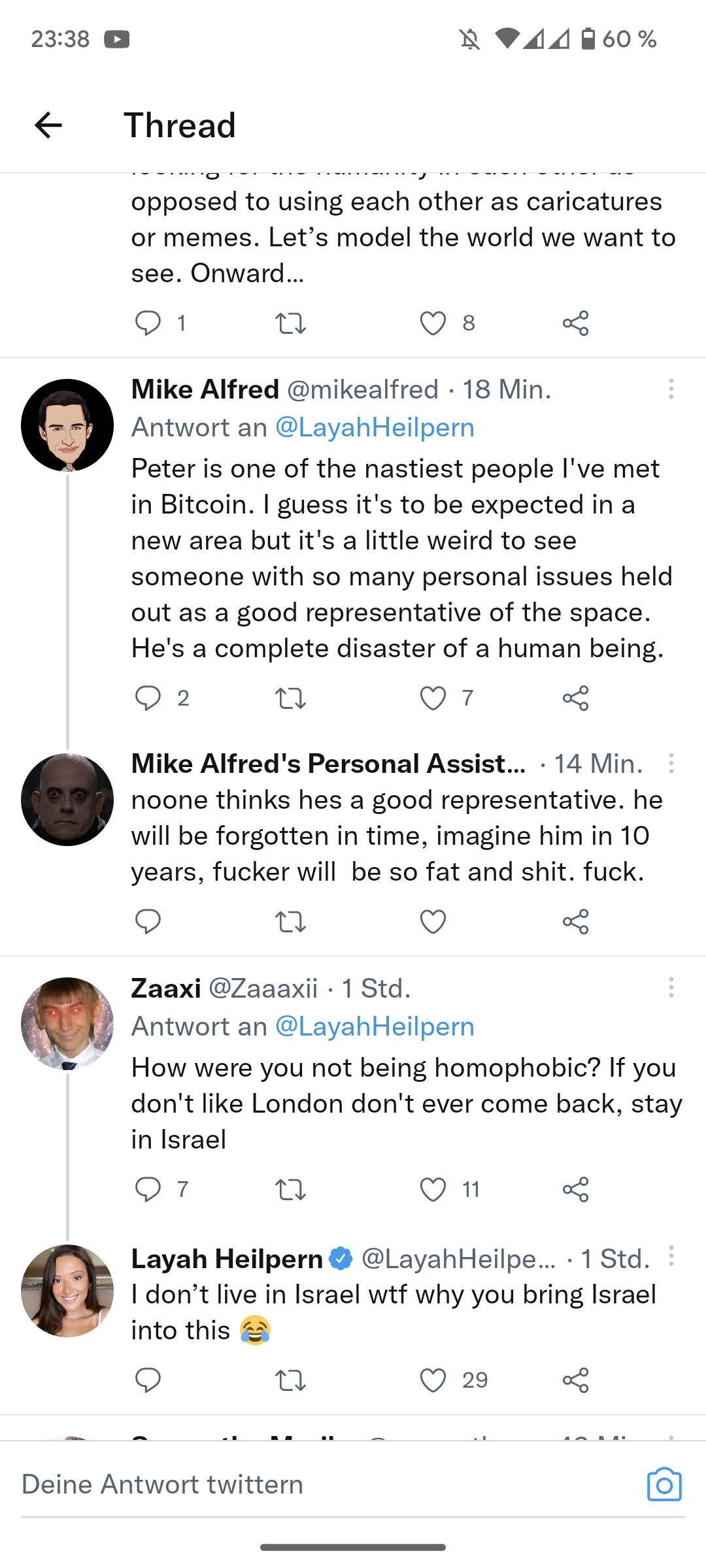Reply to Zaaxi's tweet
This screenshot has height=1568, width=706.
[x=148, y=1189]
